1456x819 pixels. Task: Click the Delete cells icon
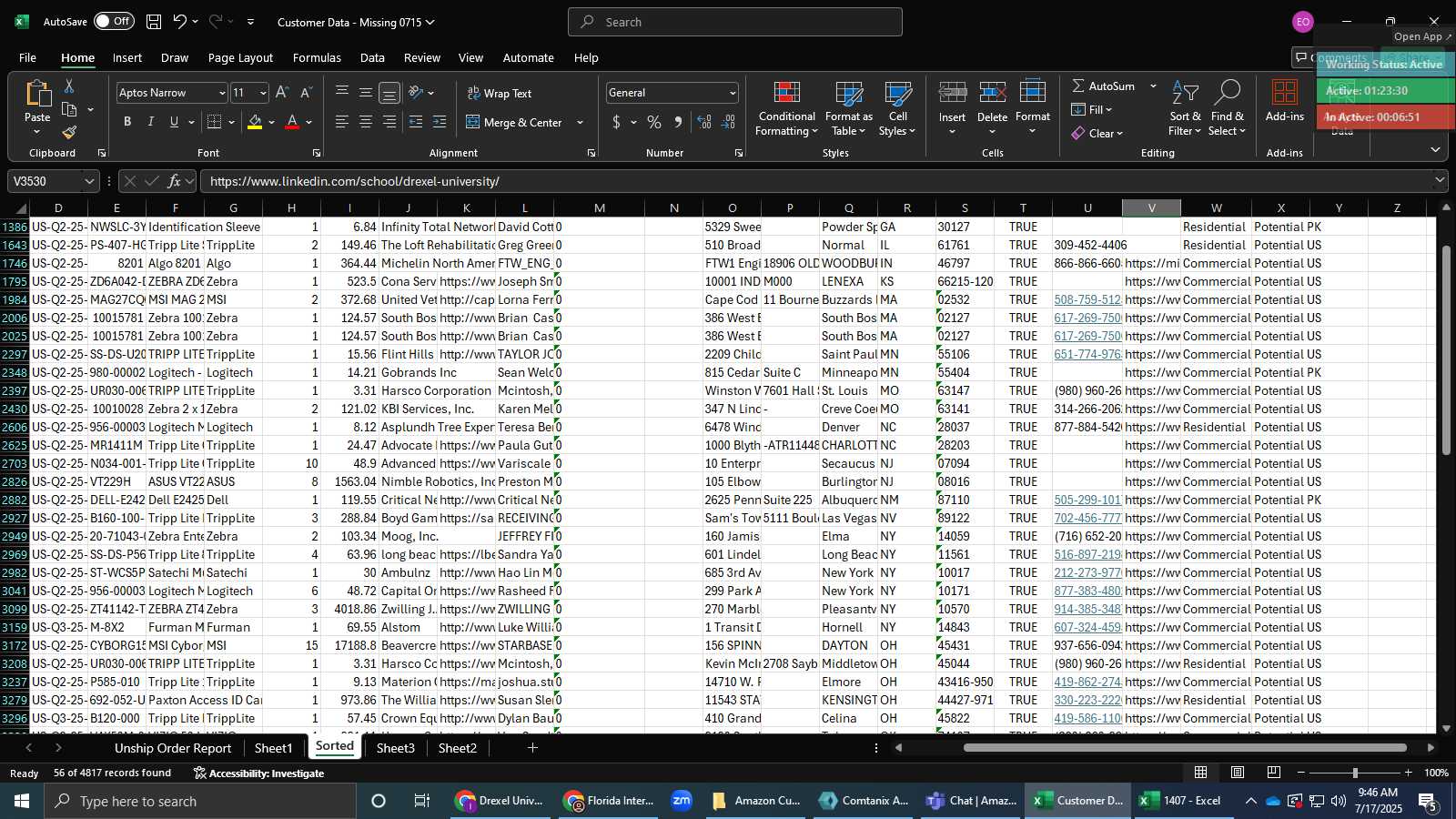pos(992,92)
